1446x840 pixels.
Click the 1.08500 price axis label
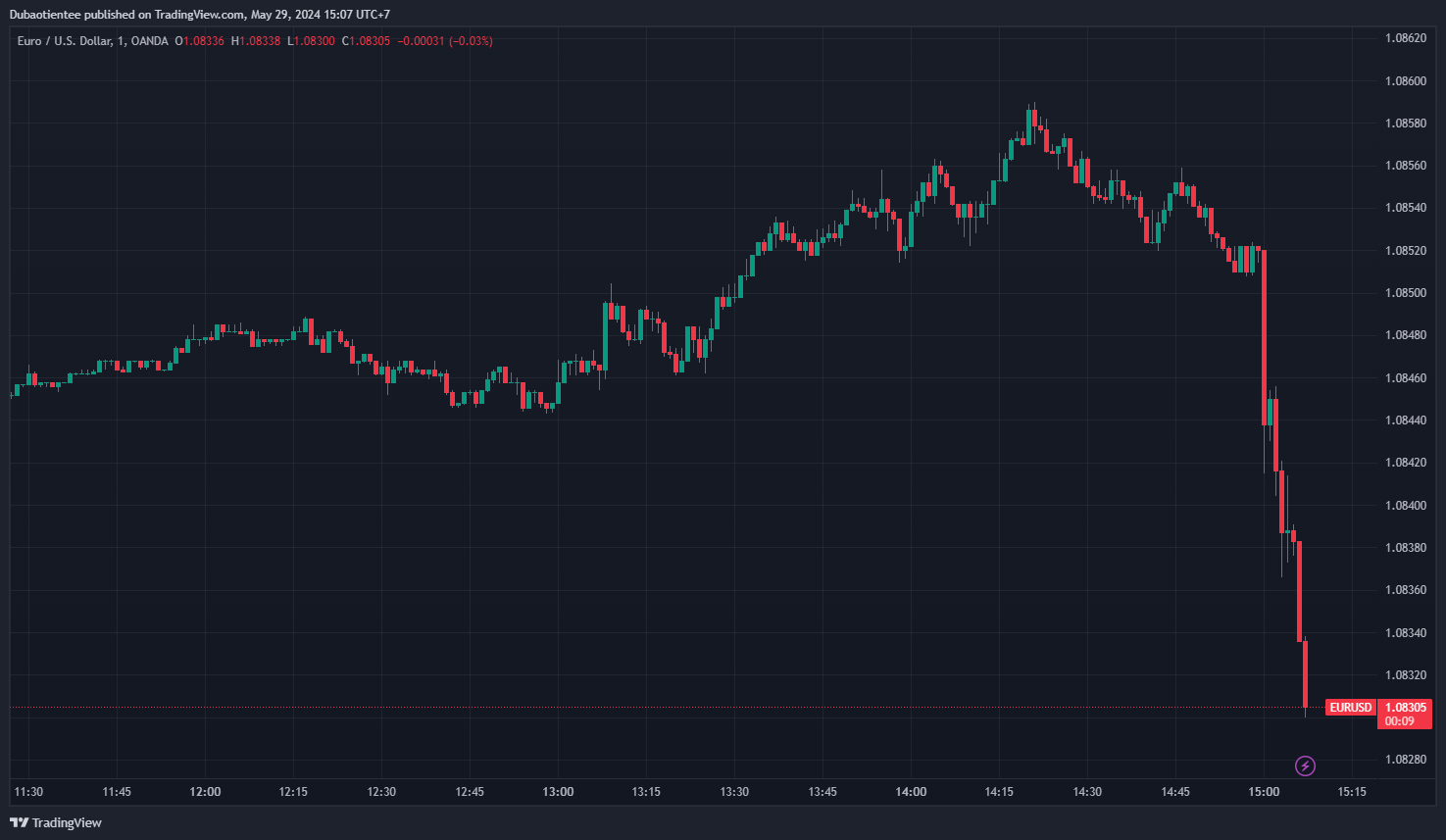pyautogui.click(x=1405, y=293)
